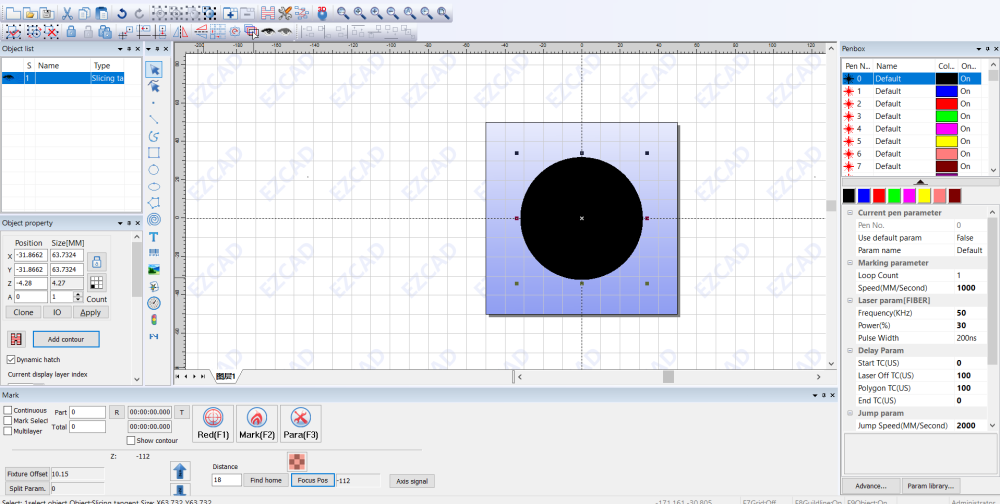The width and height of the screenshot is (1000, 504).
Task: Click the open eye show icon
Action: (268, 31)
